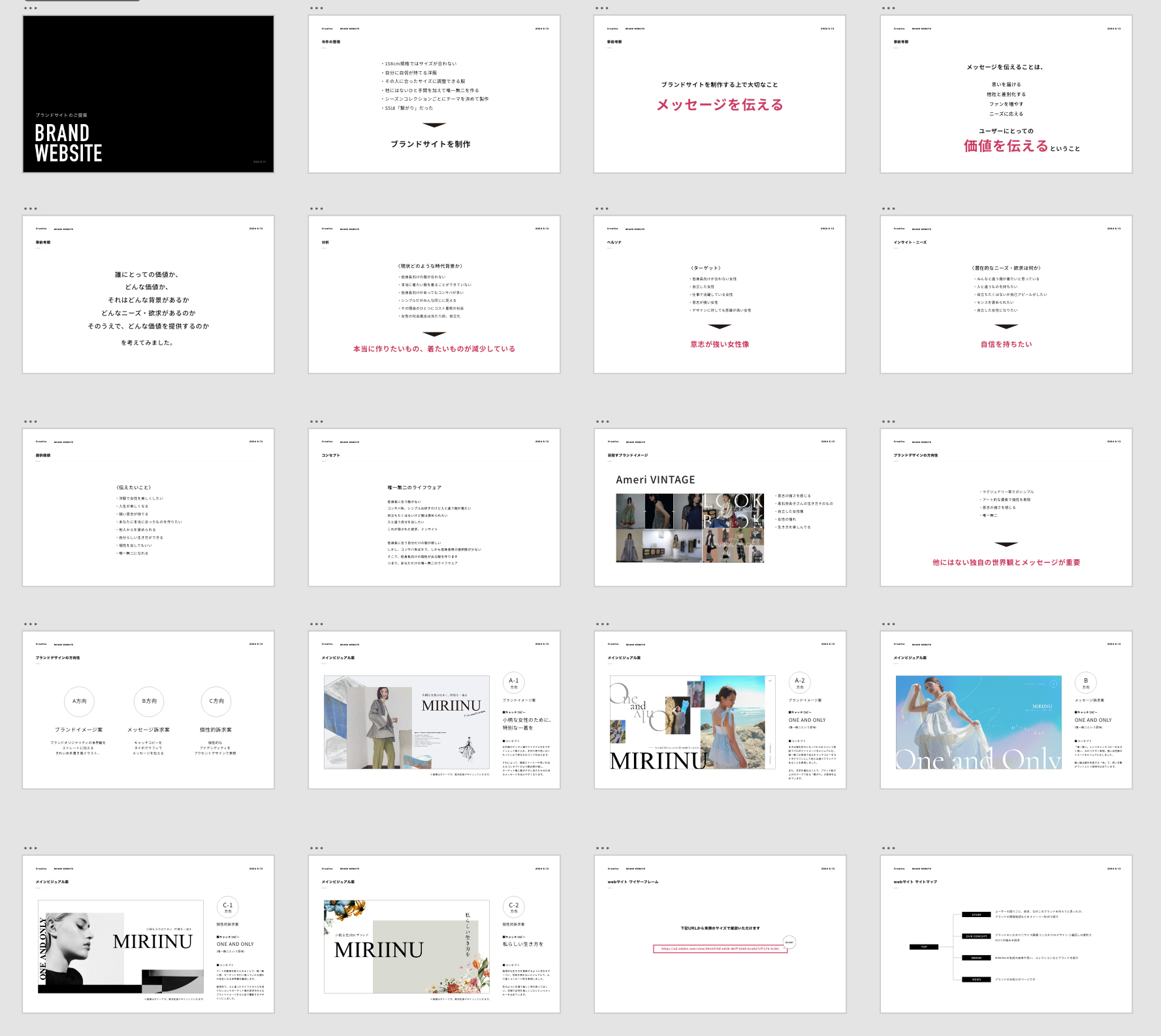Click the text 下記URLから実際のサイズで確認いただけます
Viewport: 1161px width, 1036px height.
(720, 928)
